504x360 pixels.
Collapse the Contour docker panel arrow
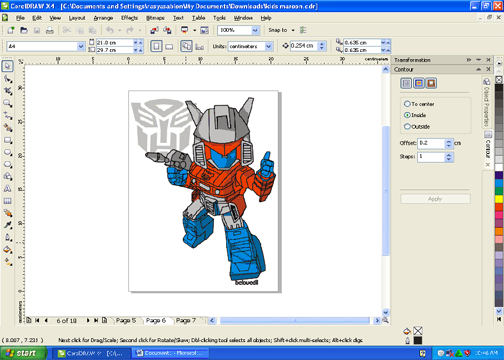[479, 69]
